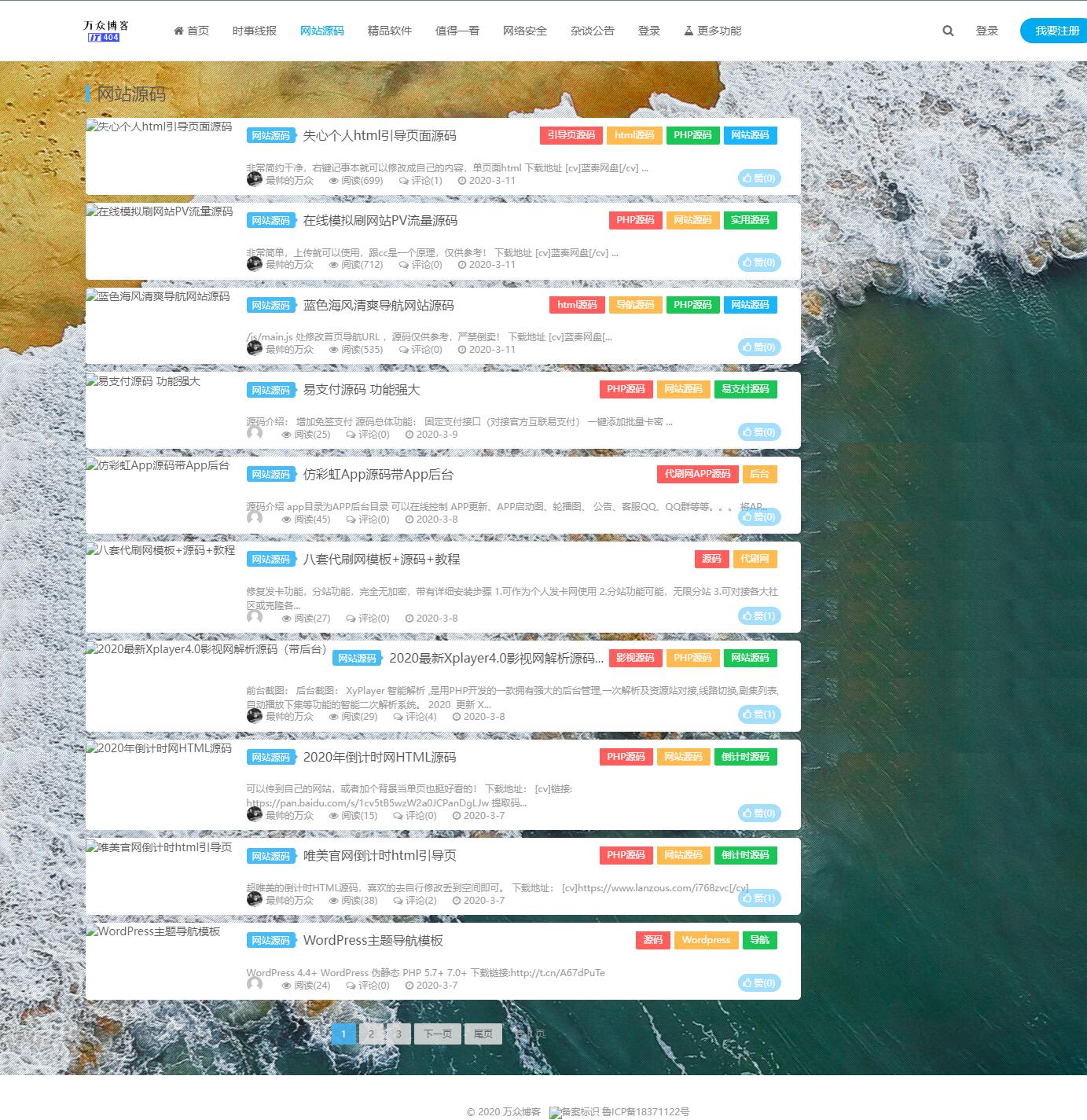Open the 首页 home nav item

click(x=191, y=31)
